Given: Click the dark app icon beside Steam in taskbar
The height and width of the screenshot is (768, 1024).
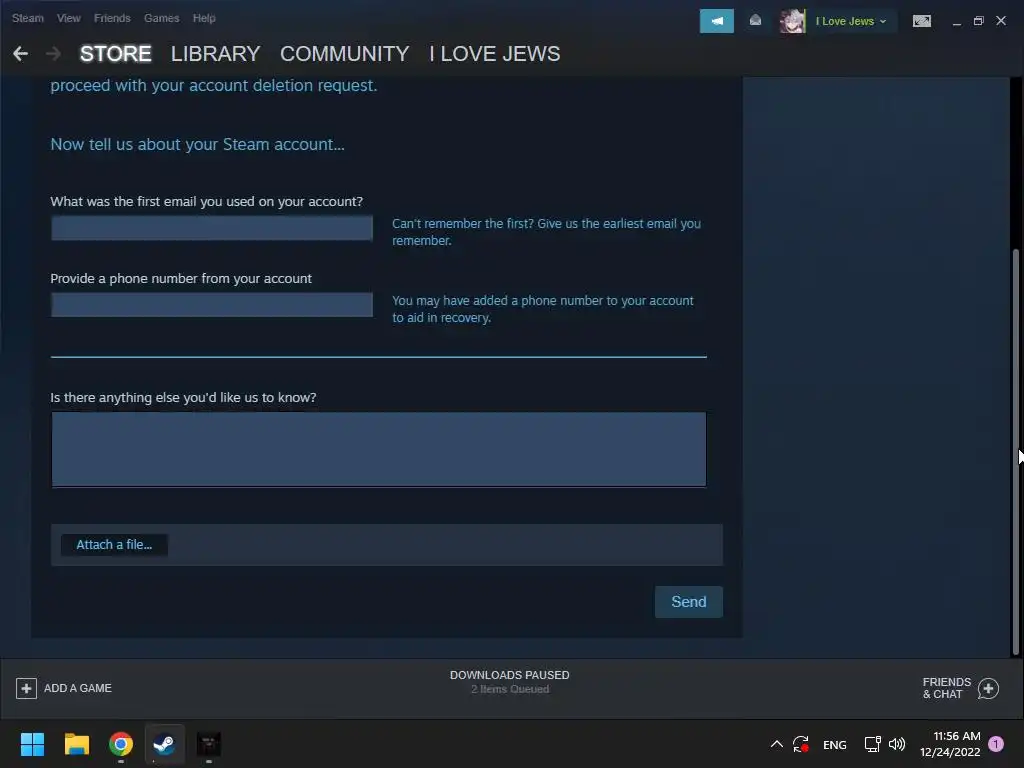Looking at the screenshot, I should [209, 744].
